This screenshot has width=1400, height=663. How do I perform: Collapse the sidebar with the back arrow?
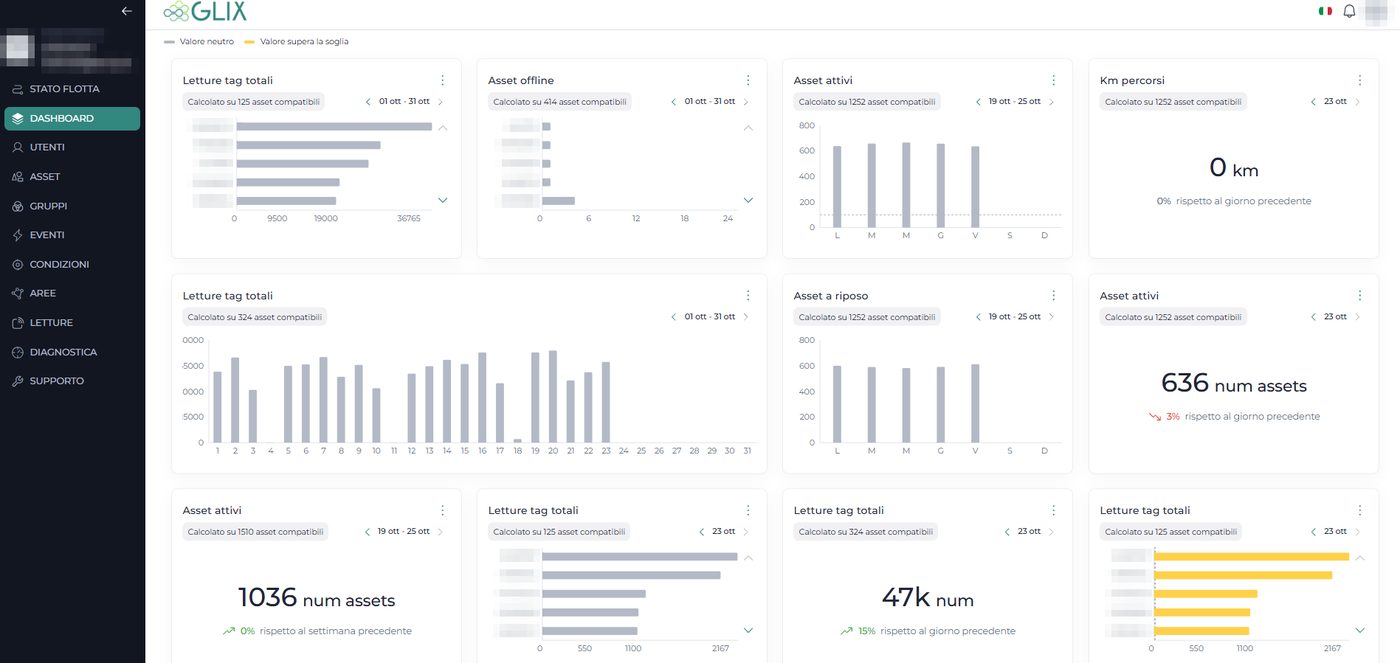(126, 11)
